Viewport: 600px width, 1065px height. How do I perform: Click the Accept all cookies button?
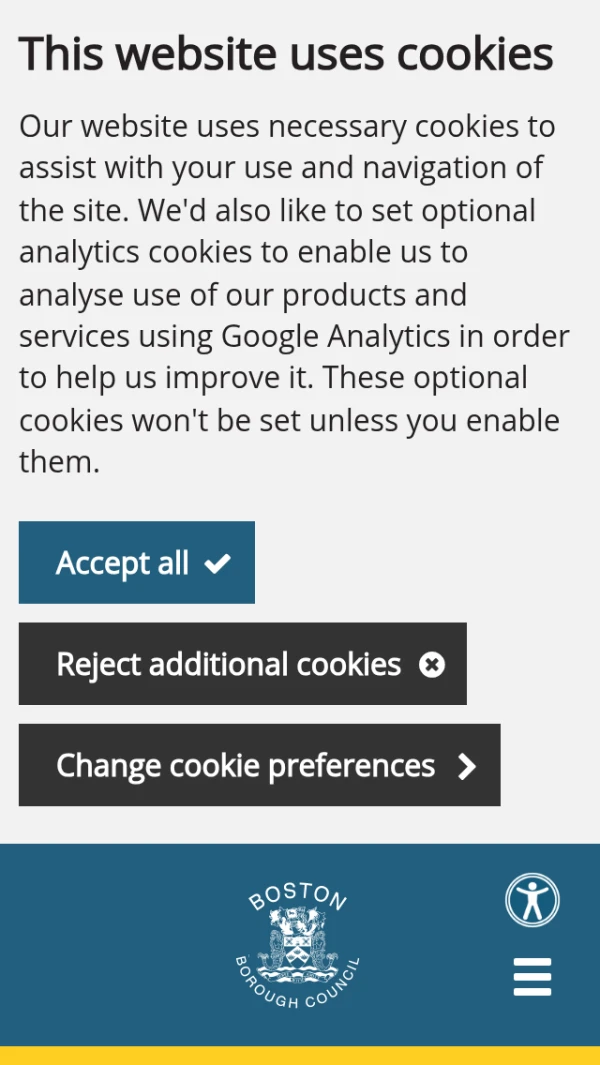click(136, 563)
